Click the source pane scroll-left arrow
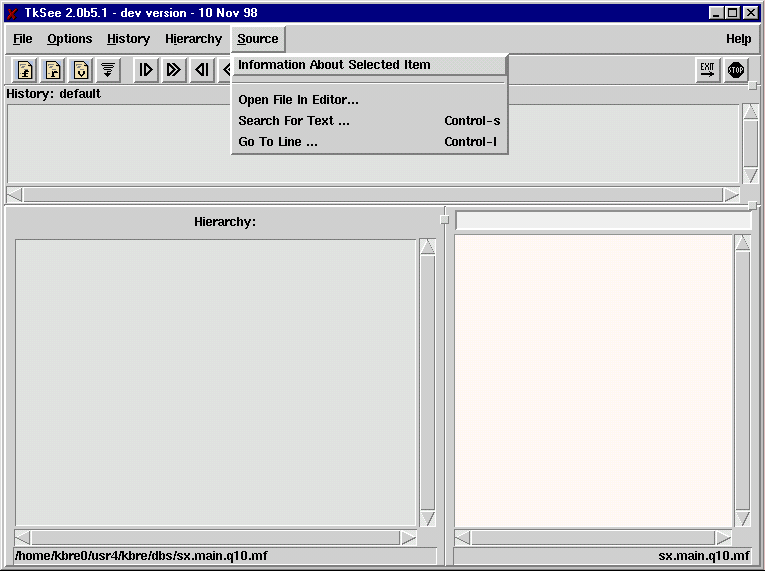The width and height of the screenshot is (765, 571). 463,538
